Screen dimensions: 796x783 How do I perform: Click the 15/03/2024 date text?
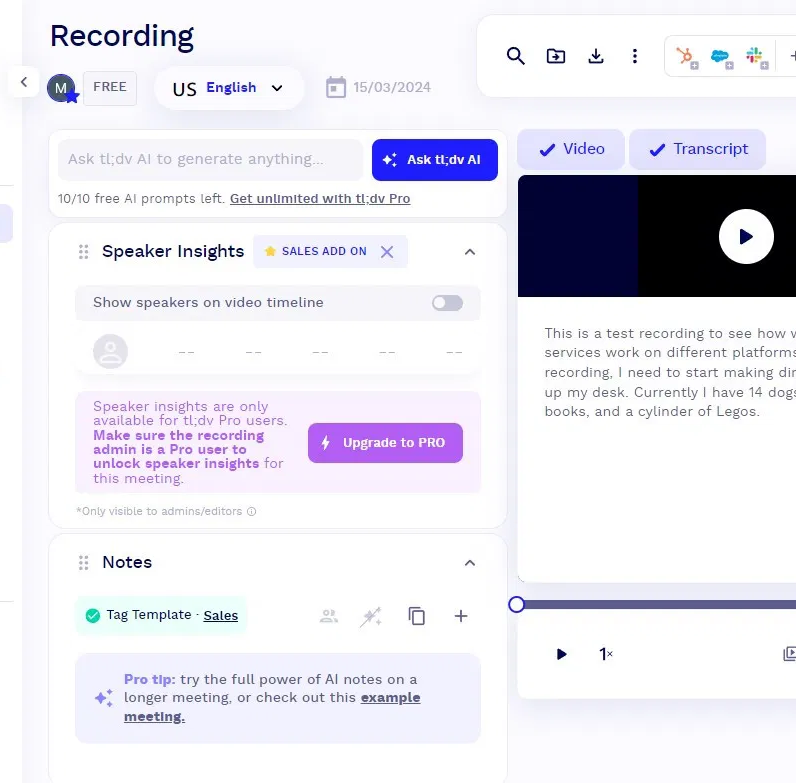392,87
